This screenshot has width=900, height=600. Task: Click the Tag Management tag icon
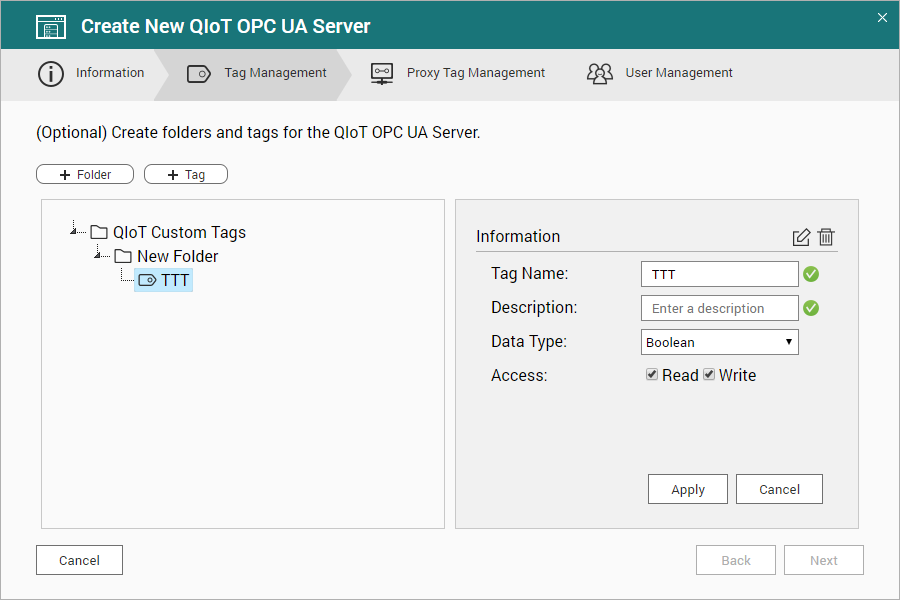coord(199,74)
